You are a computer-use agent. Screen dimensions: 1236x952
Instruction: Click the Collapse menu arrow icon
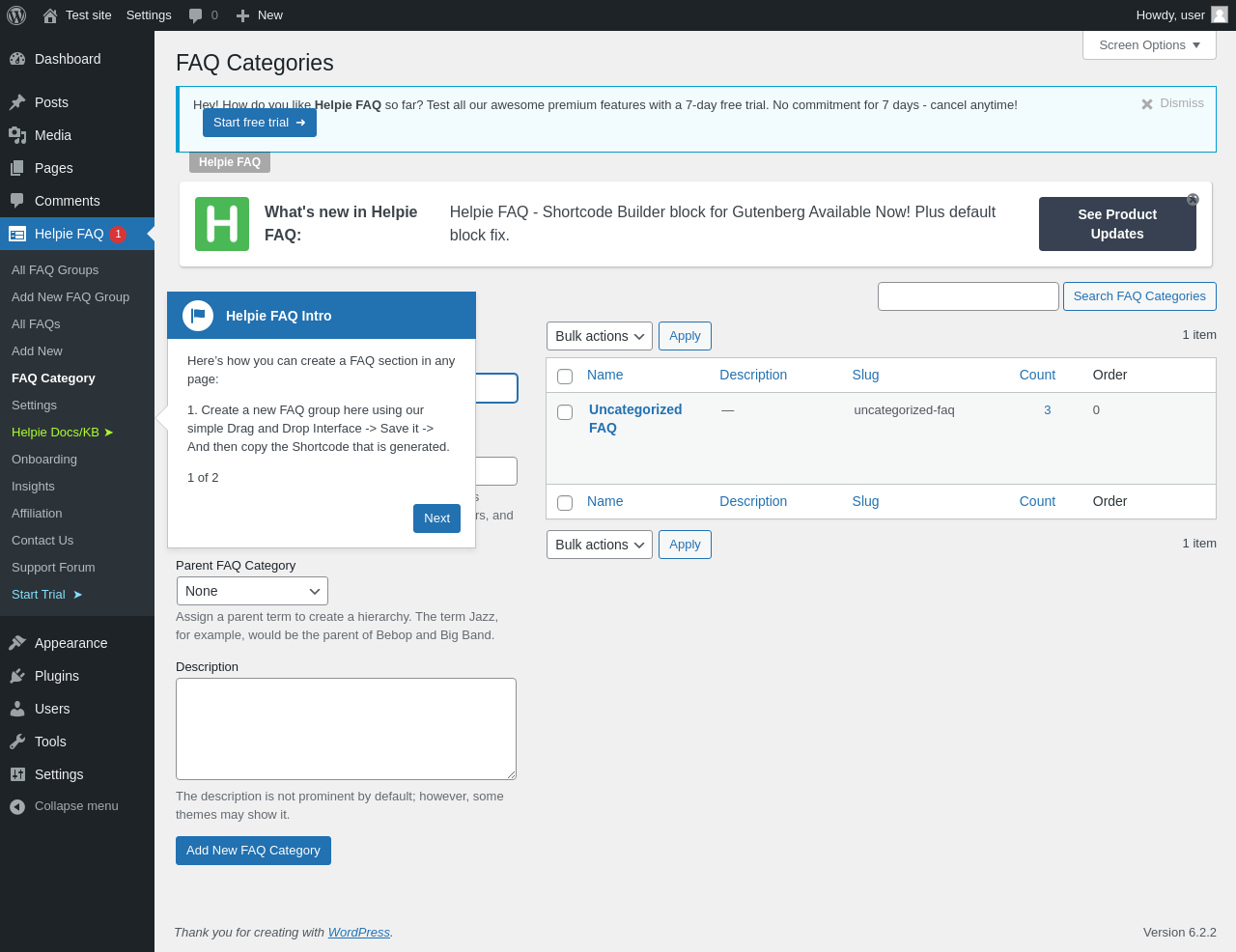pos(17,806)
